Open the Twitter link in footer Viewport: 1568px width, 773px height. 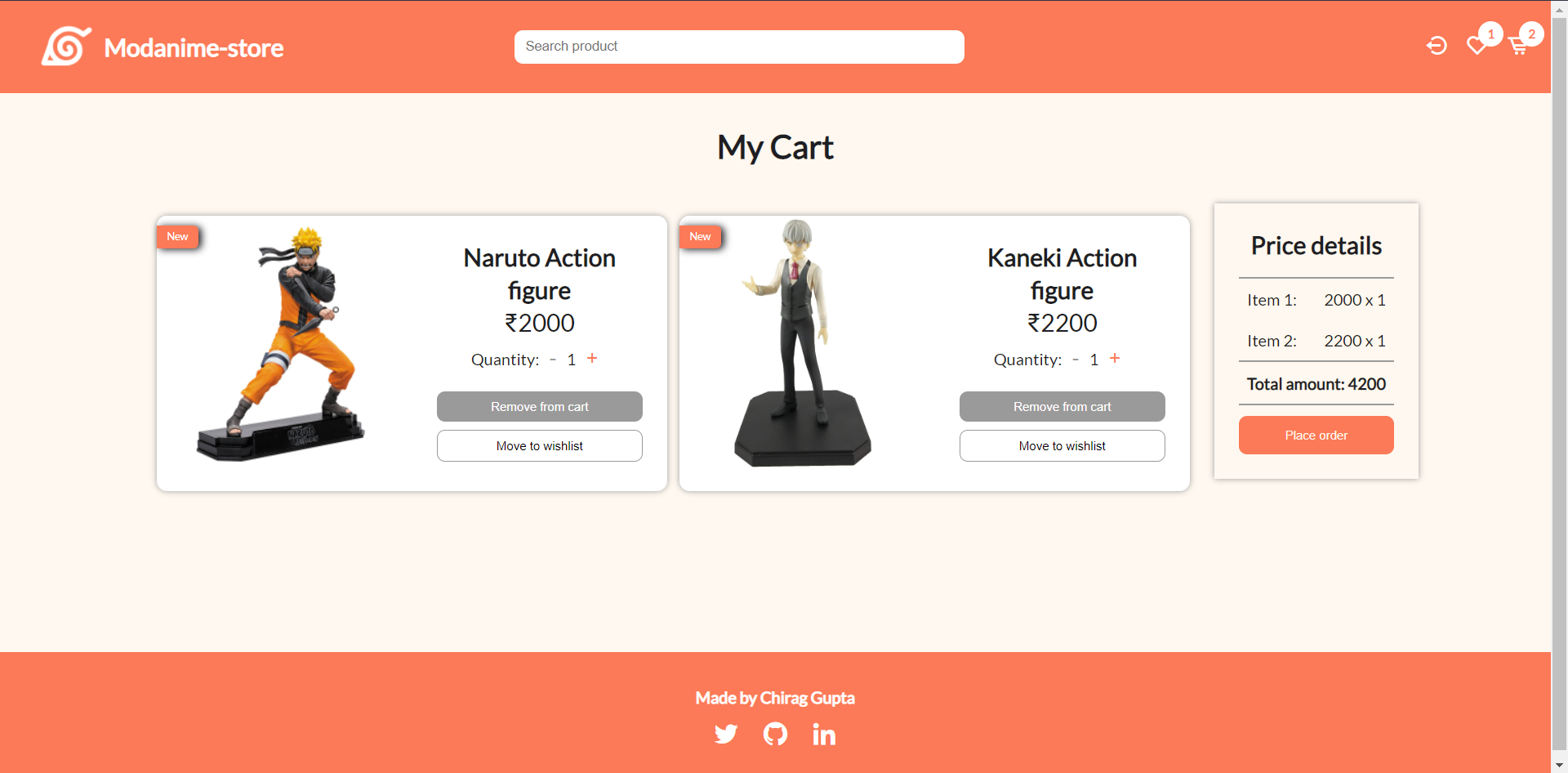[x=726, y=734]
